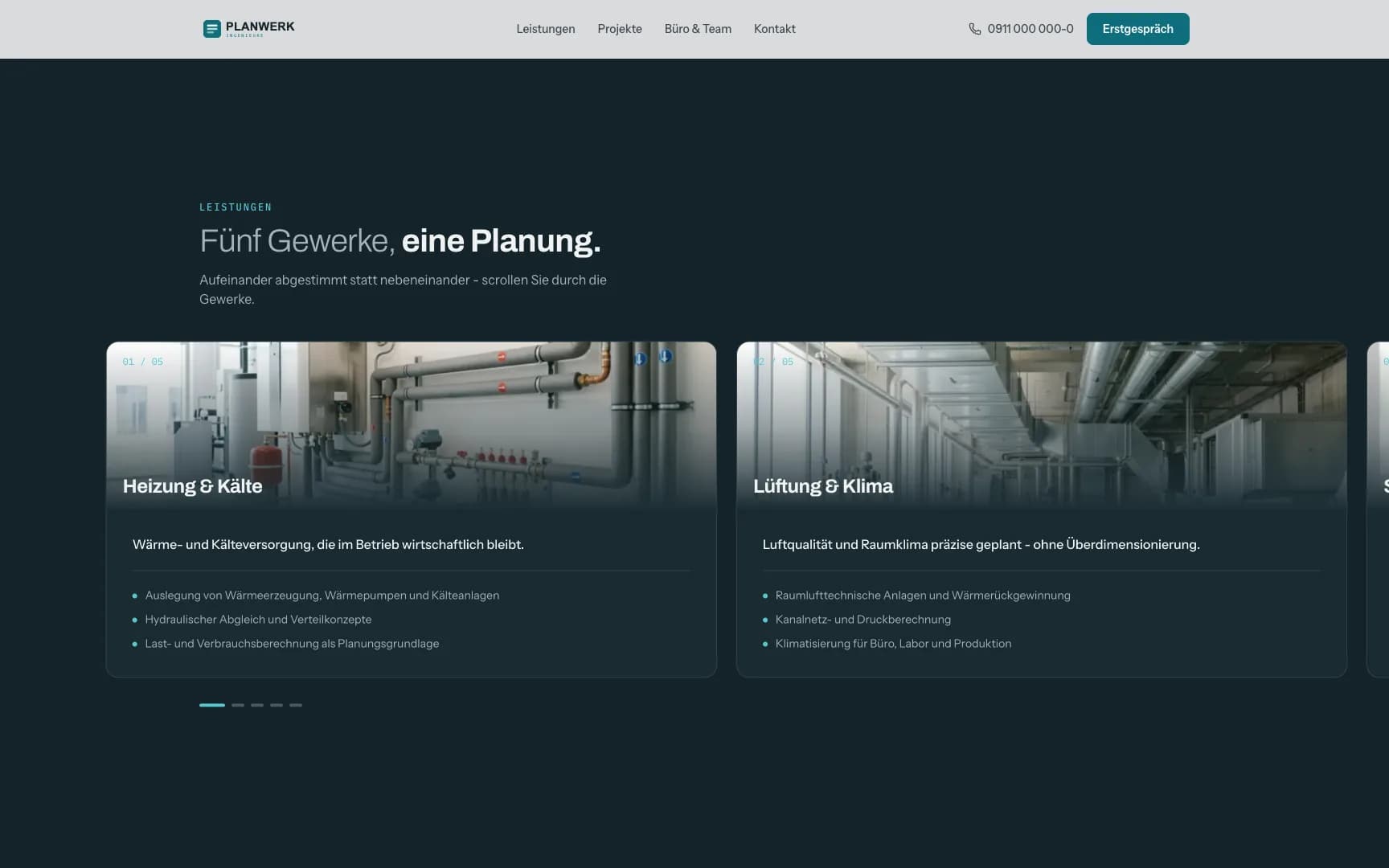Click 'Last- und Verbrauchsberechnung' bullet
1389x868 pixels.
(292, 644)
